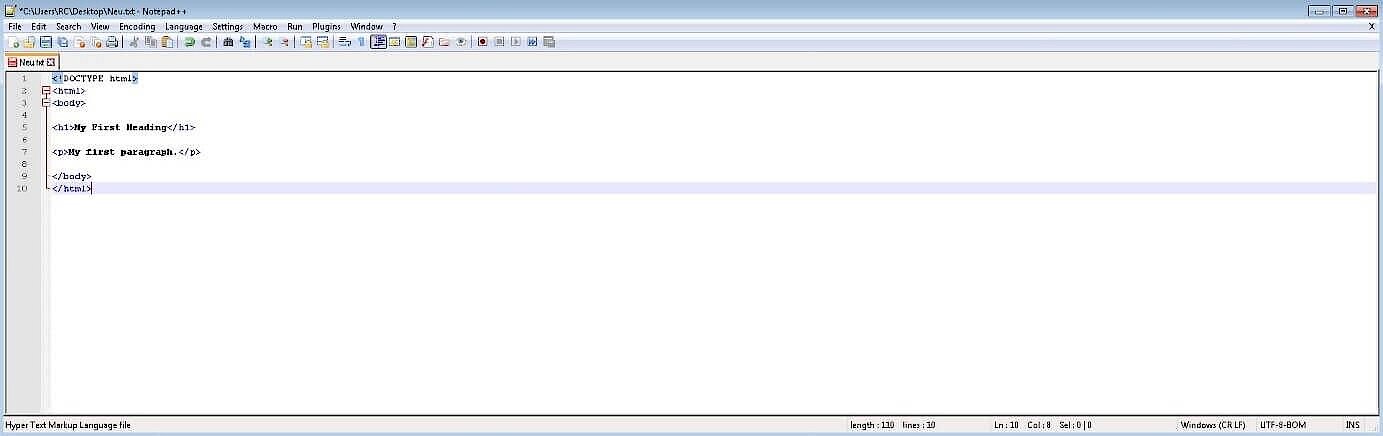This screenshot has height=436, width=1383.
Task: Click the line 5 number in the margin
Action: coord(24,127)
